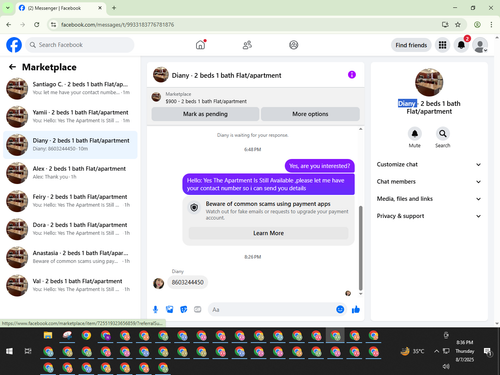Open the Facebook logo home link

pyautogui.click(x=14, y=45)
